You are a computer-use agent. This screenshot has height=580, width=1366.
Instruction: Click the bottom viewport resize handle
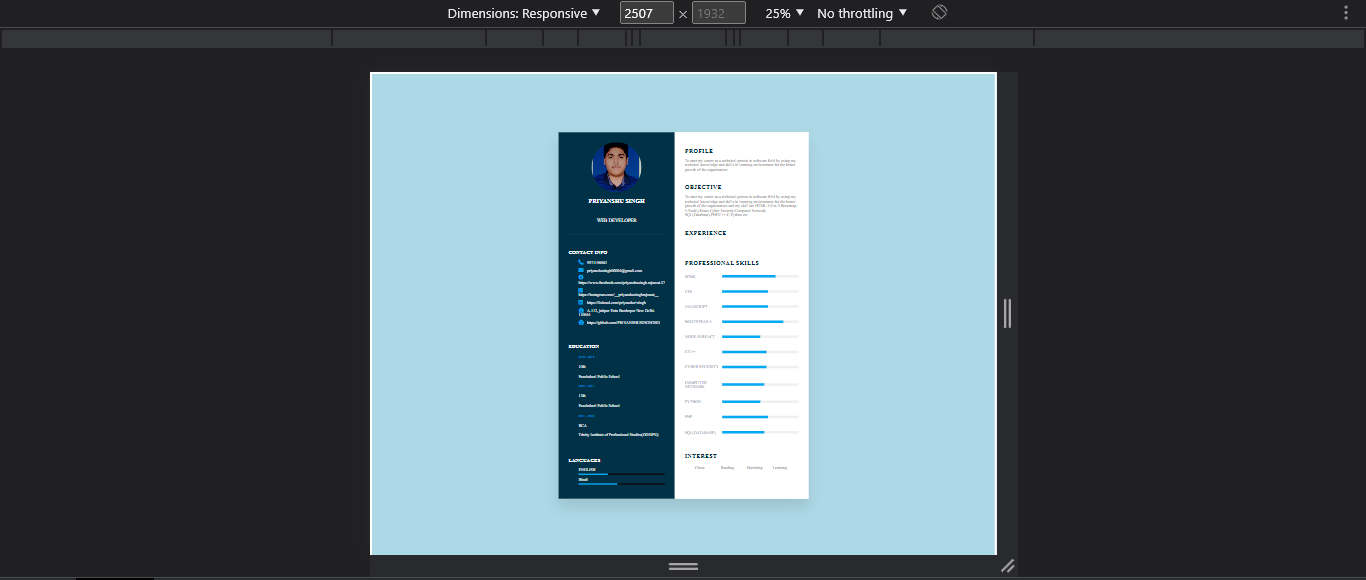(683, 566)
